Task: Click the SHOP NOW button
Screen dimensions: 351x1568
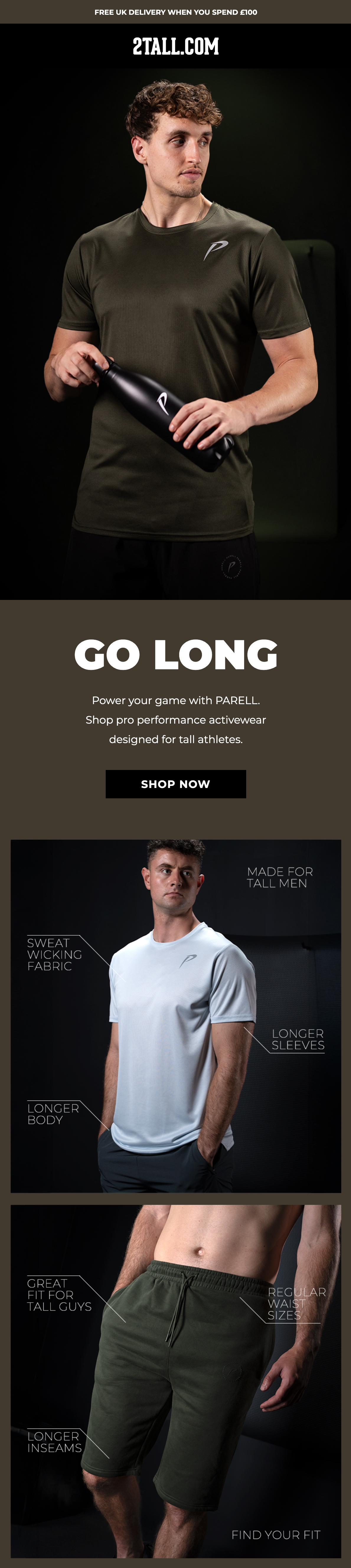Action: (x=176, y=784)
